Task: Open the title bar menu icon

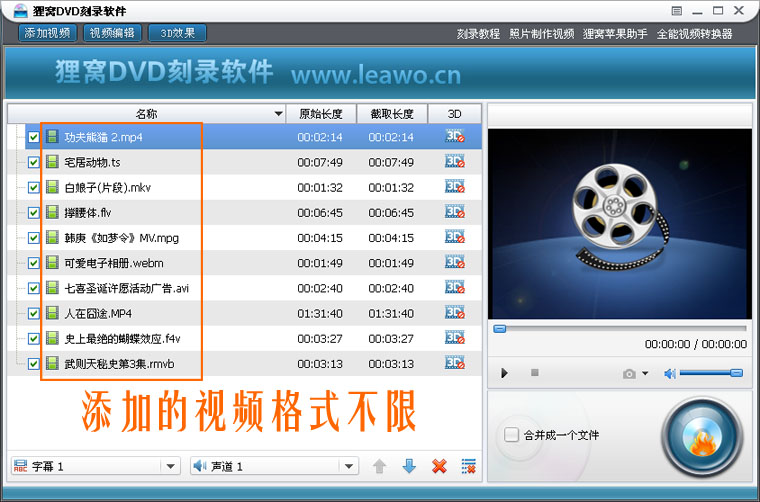Action: [677, 11]
